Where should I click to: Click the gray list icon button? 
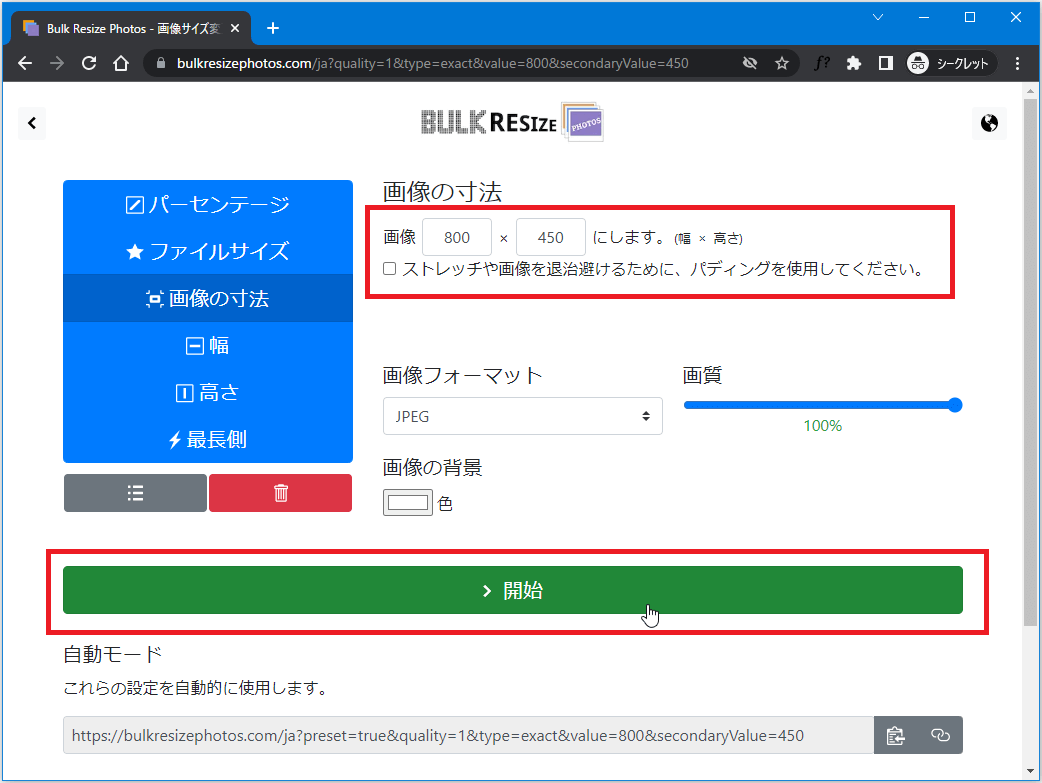[136, 493]
